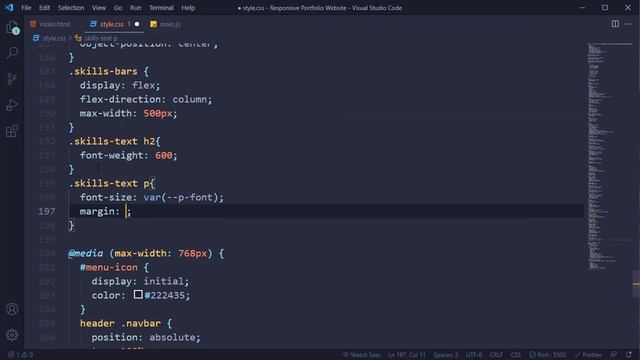640x360 pixels.
Task: Open notifications bell in status bar
Action: click(629, 355)
